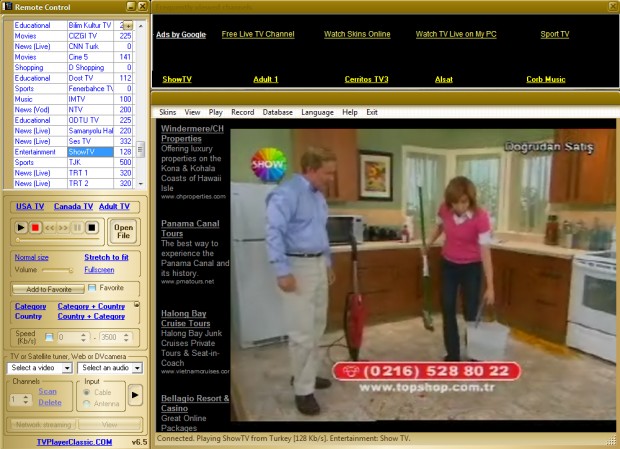620x449 pixels.
Task: Click the Open File button
Action: 123,232
